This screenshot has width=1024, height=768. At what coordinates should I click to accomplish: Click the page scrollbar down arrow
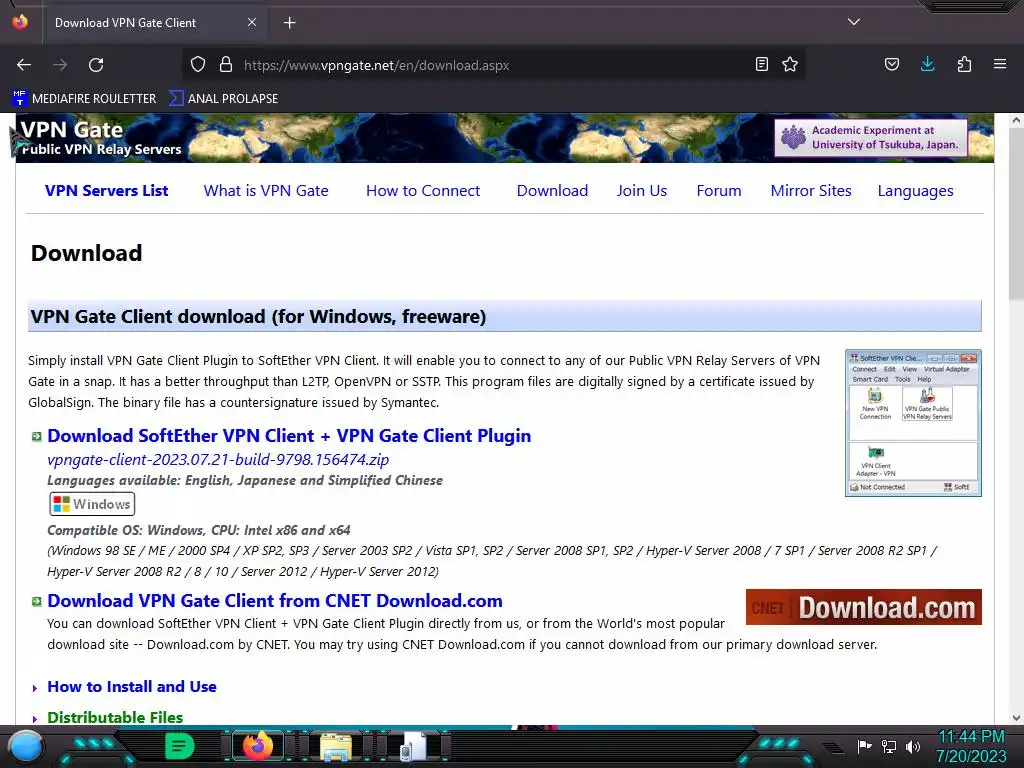1016,718
